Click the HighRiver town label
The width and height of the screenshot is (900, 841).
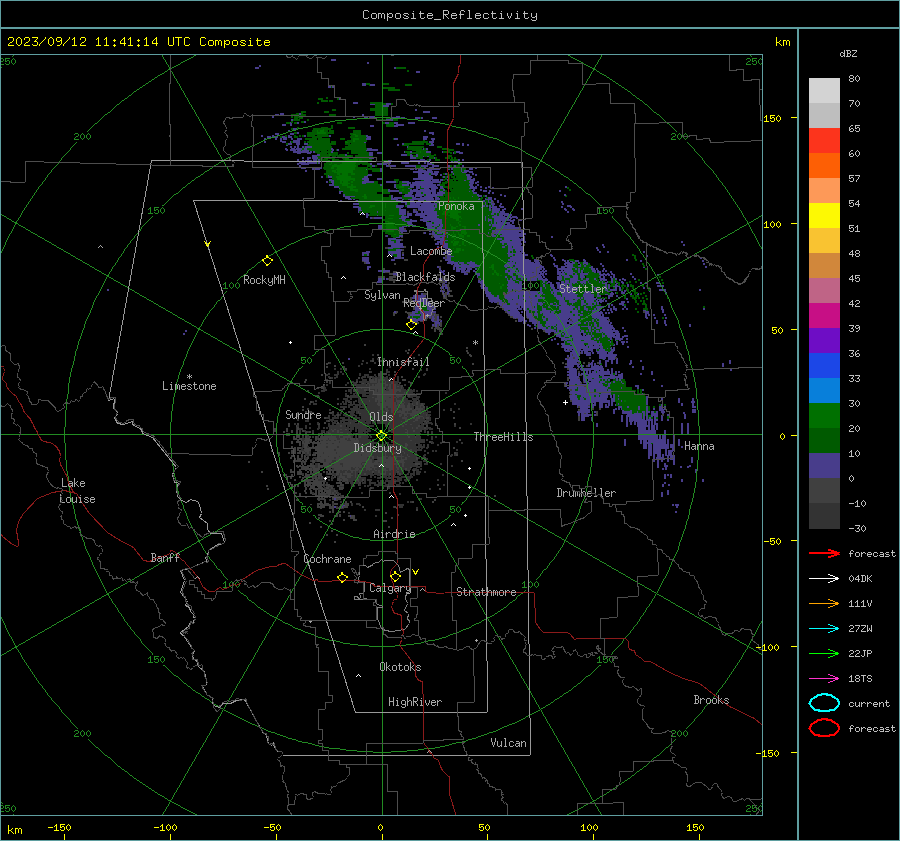(x=415, y=702)
